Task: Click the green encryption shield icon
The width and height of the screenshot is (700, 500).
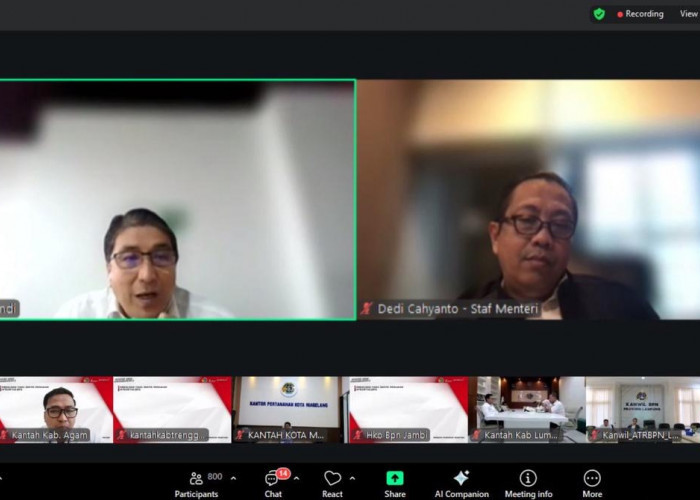Action: 599,14
